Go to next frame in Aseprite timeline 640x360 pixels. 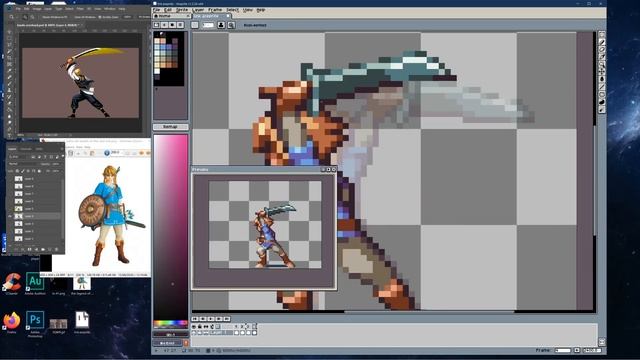click(x=219, y=319)
